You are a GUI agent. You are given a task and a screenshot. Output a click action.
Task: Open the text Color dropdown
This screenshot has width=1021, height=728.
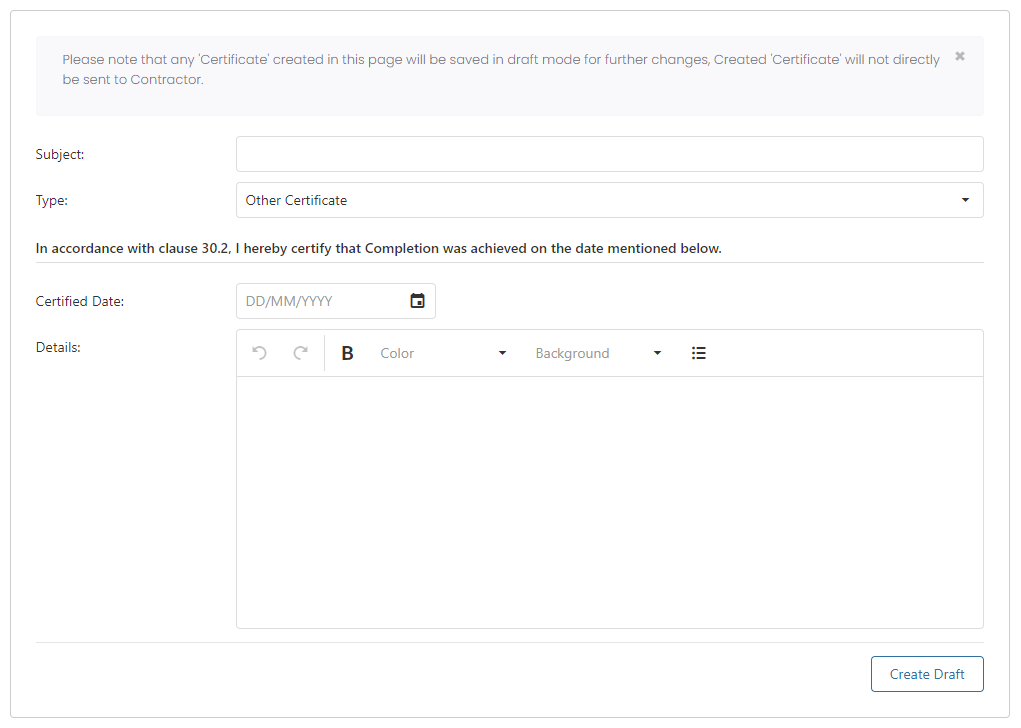443,353
